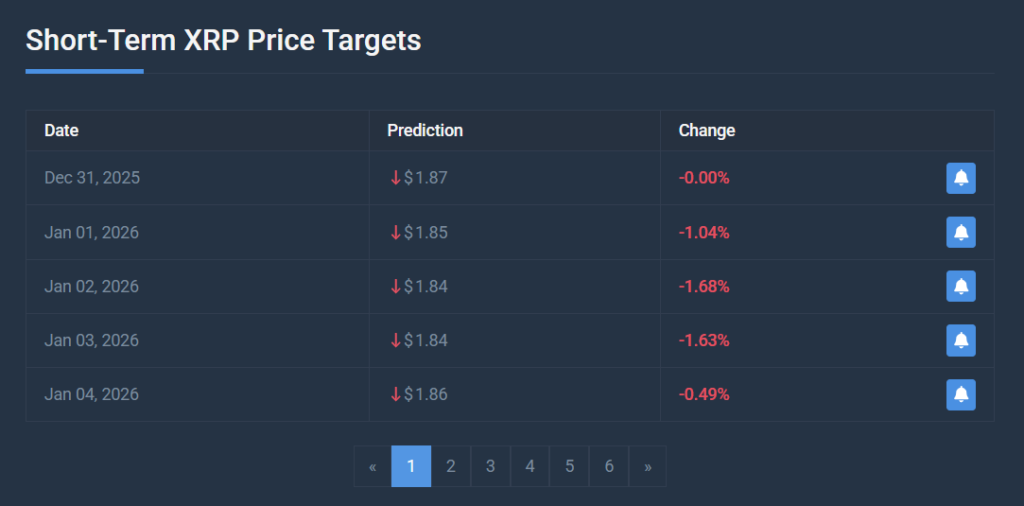Jump to page 4 of predictions
Screen dimensions: 1024x506
530,466
